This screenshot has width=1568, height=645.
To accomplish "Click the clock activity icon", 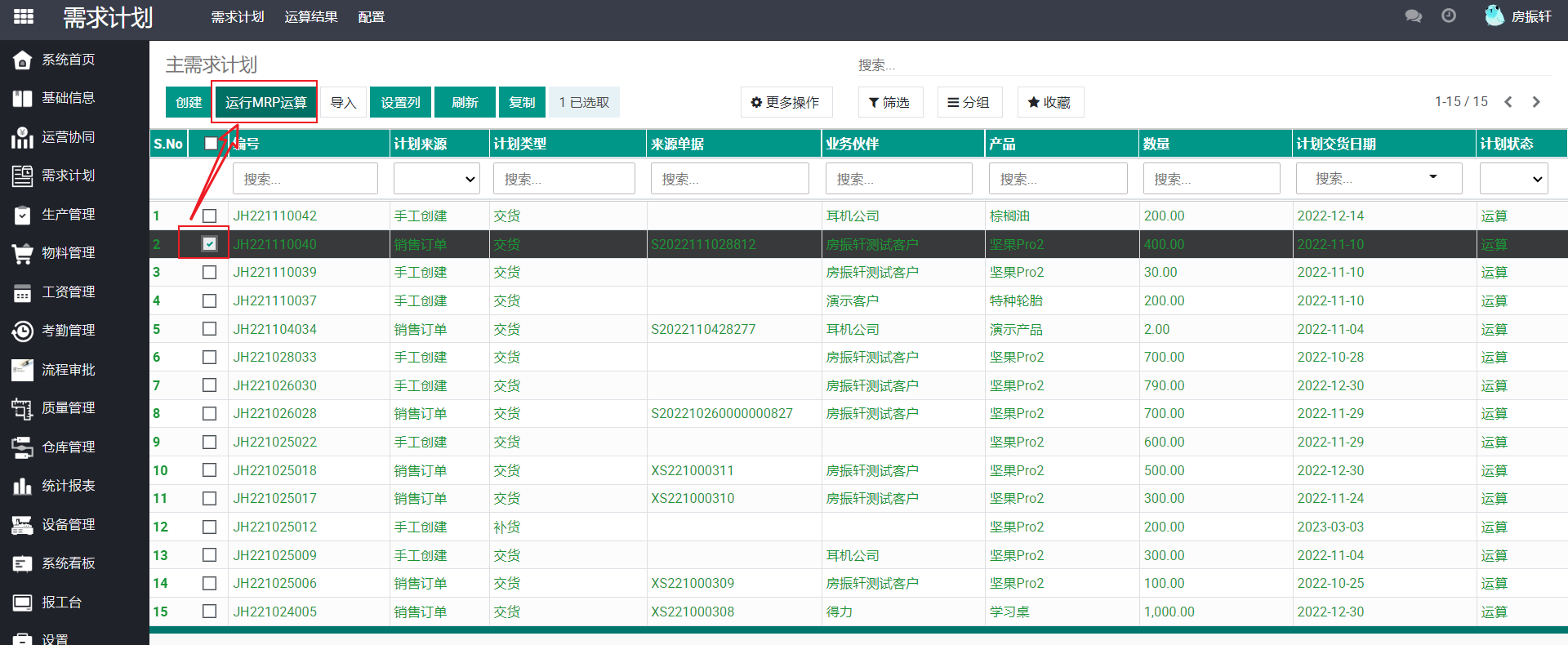I will (1449, 16).
